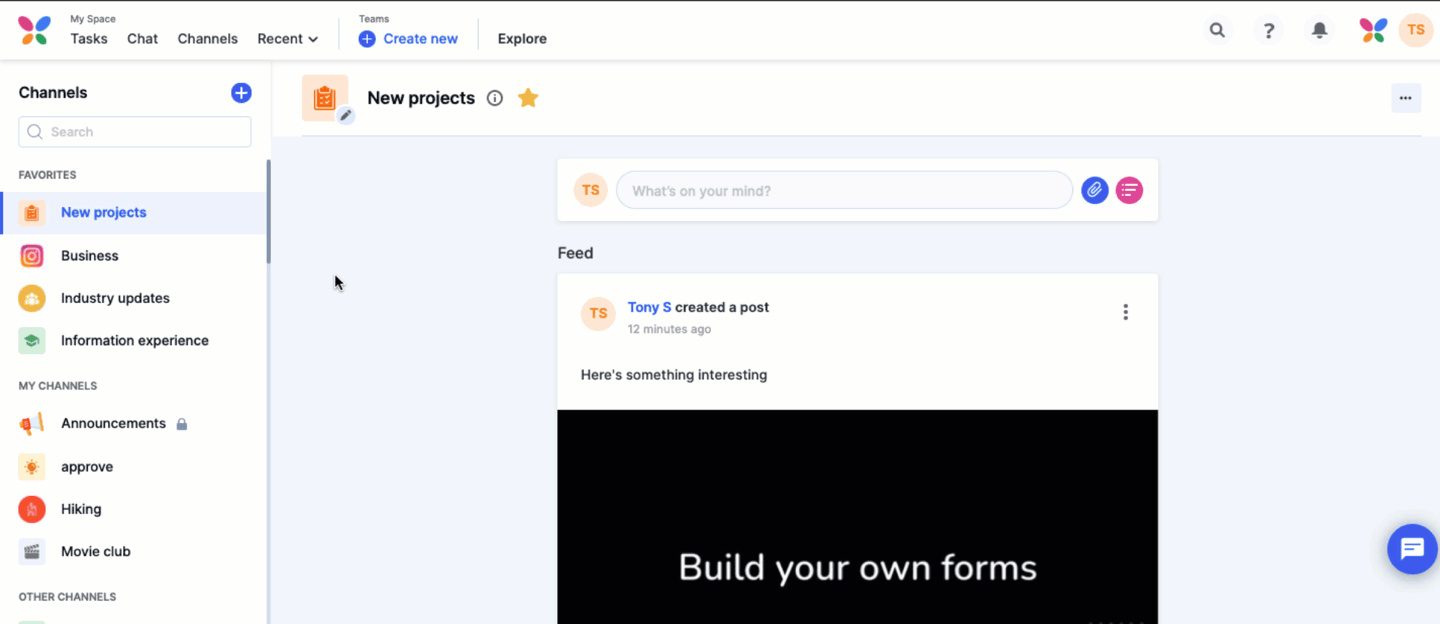This screenshot has height=624, width=1440.
Task: Click the 12 minutes ago timestamp
Action: pos(669,330)
